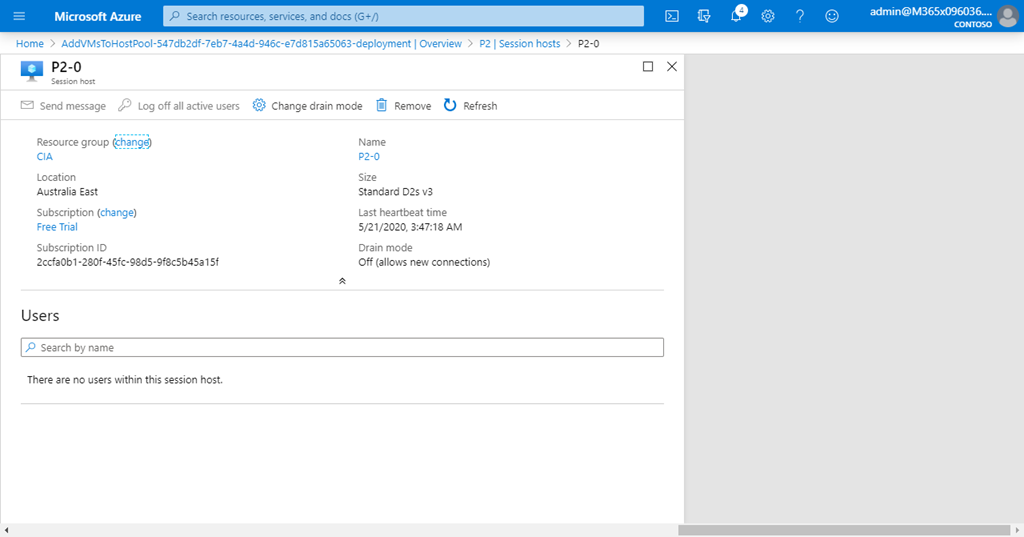Open the admin account avatar menu
The image size is (1024, 537).
coord(1007,16)
